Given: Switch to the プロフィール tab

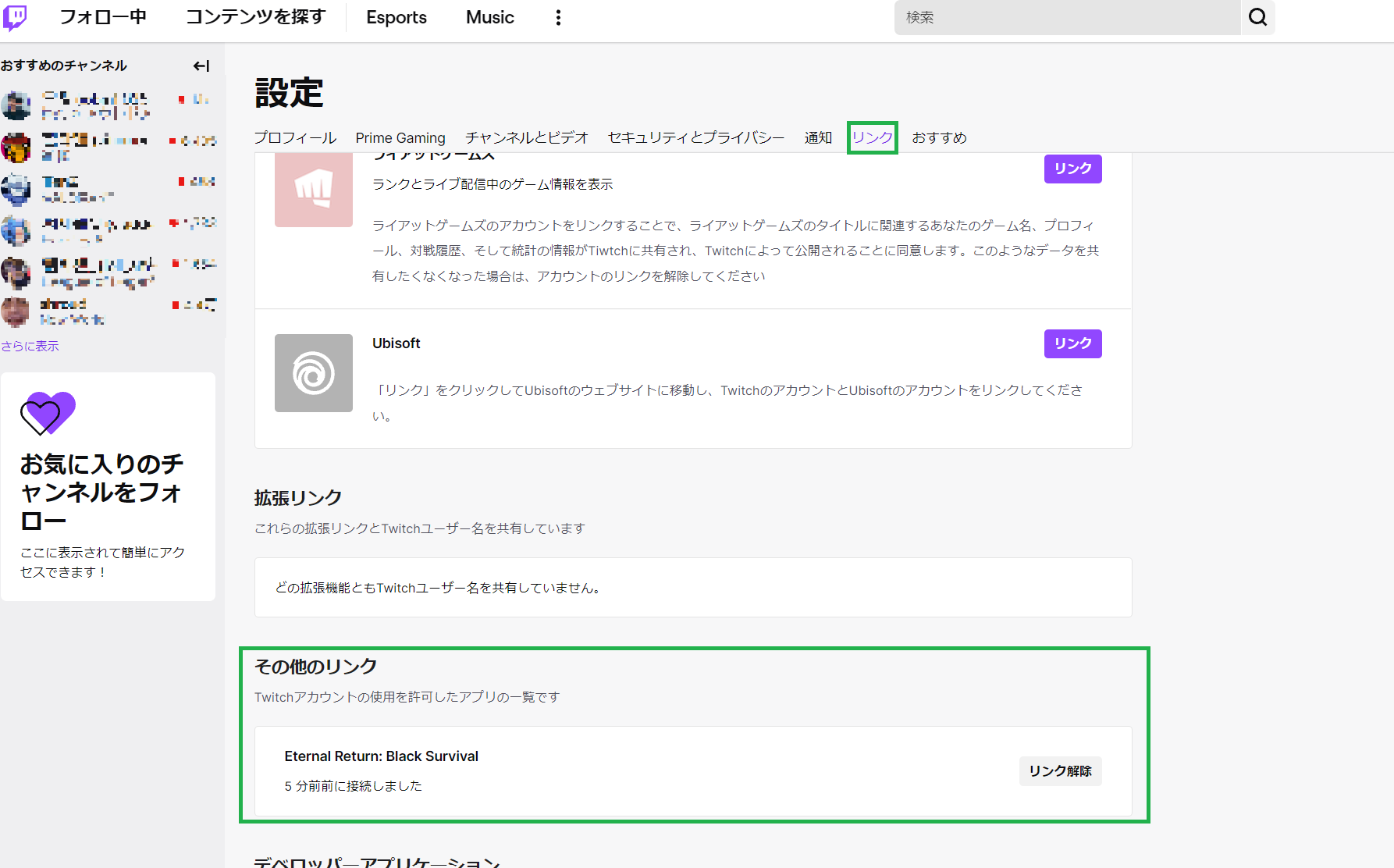Looking at the screenshot, I should coord(295,138).
